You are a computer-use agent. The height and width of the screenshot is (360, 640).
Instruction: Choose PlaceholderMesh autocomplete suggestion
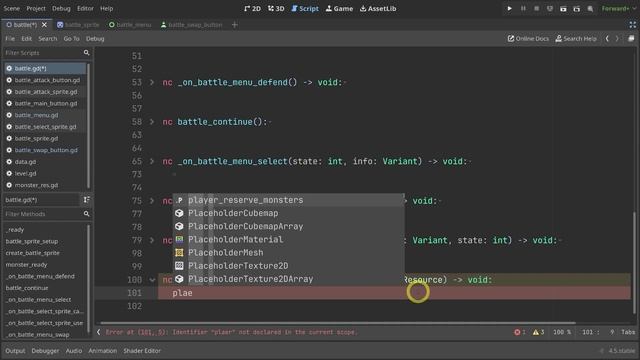pyautogui.click(x=289, y=253)
